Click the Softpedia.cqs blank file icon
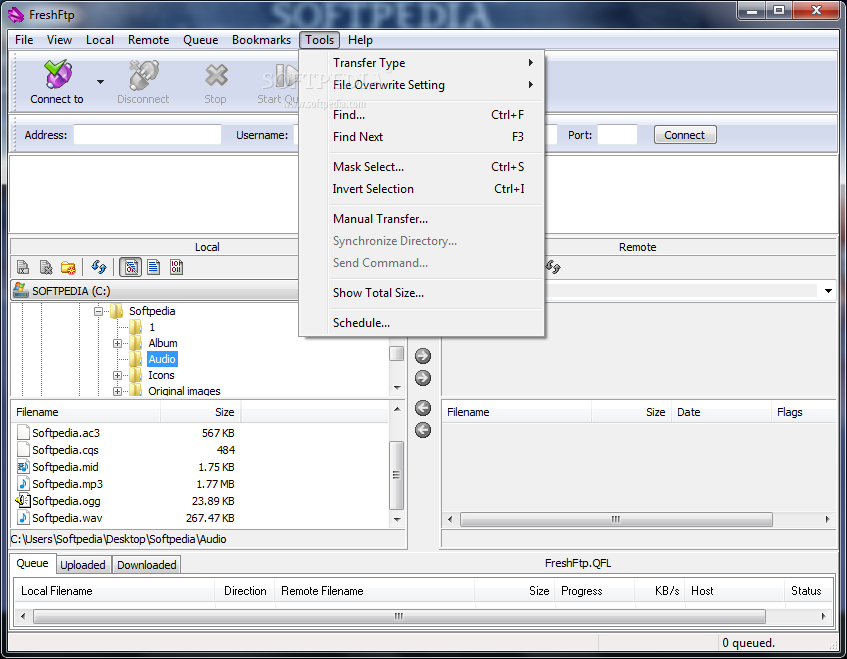The height and width of the screenshot is (659, 847). 23,449
